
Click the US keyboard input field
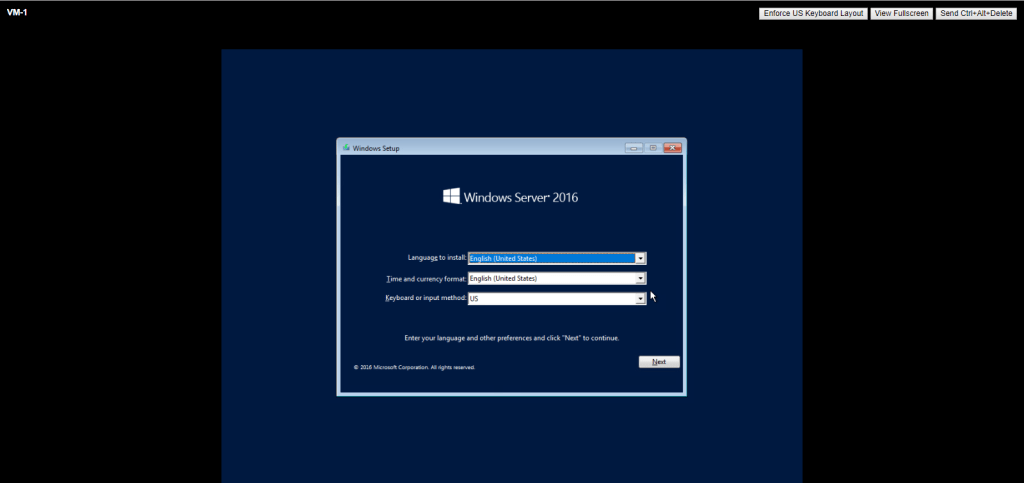[x=551, y=299]
